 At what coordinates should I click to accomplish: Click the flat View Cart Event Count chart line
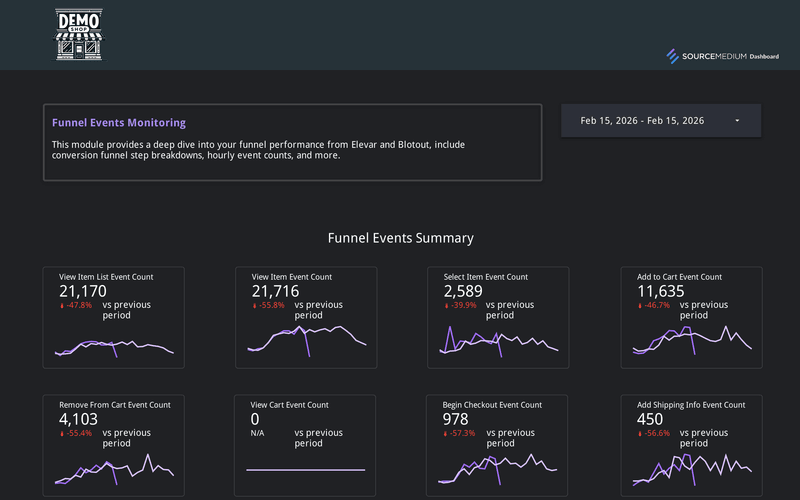(x=306, y=469)
